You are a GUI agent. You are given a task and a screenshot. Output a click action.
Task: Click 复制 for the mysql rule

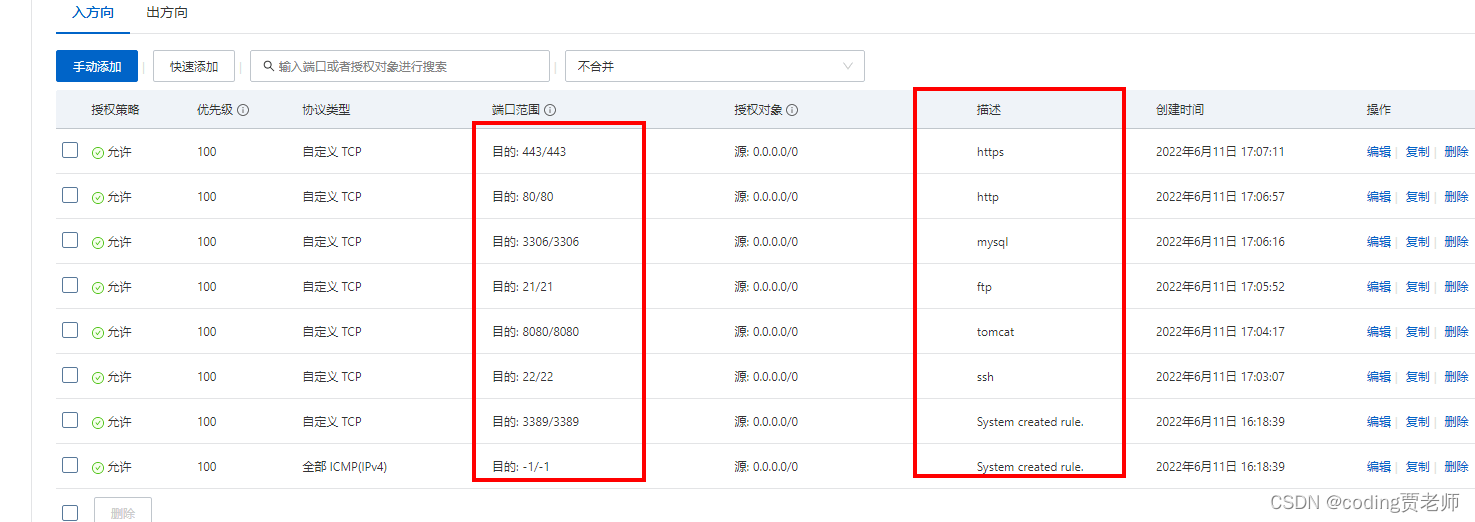click(1418, 242)
